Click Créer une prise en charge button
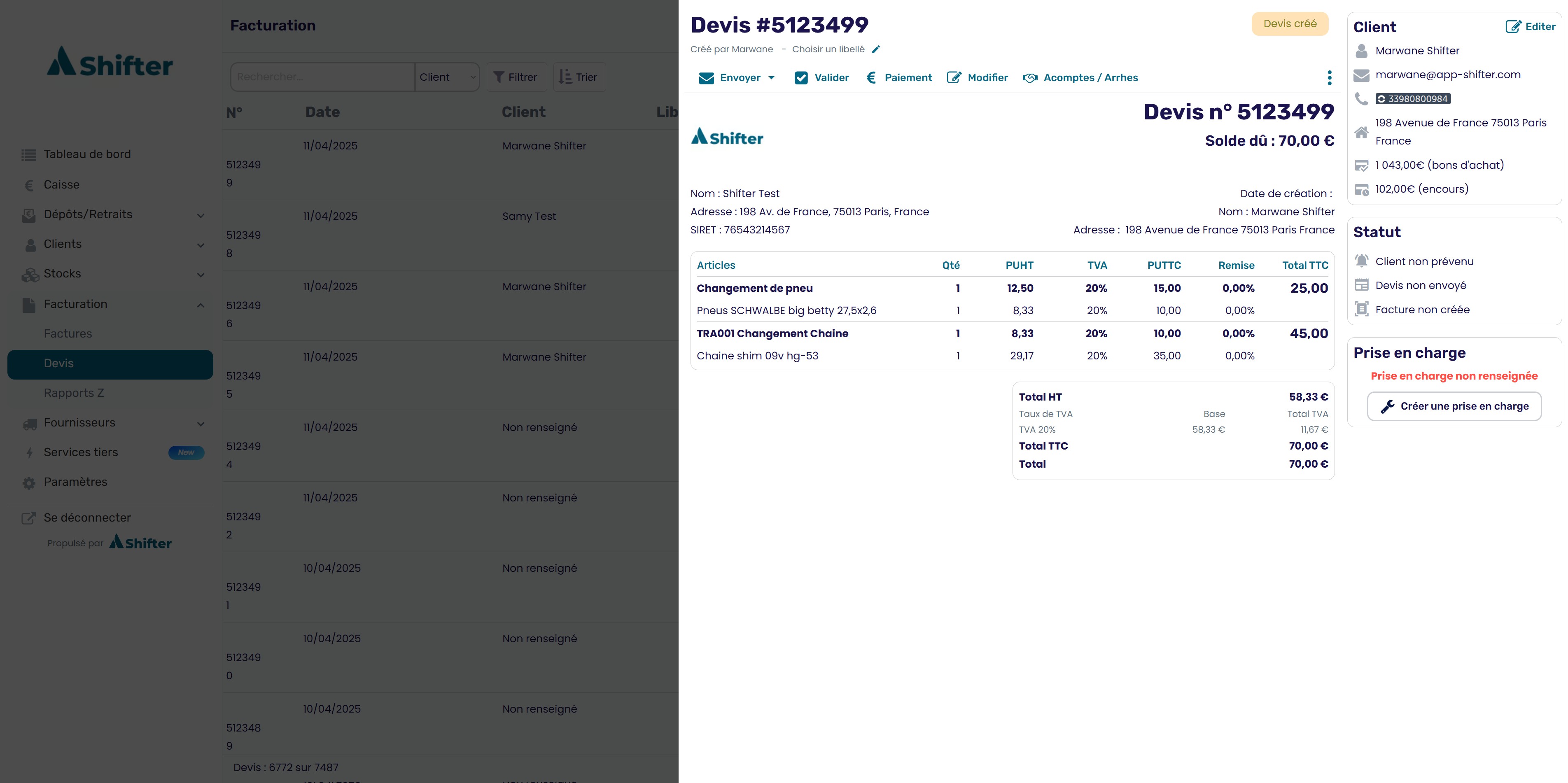The image size is (1568, 783). tap(1454, 406)
